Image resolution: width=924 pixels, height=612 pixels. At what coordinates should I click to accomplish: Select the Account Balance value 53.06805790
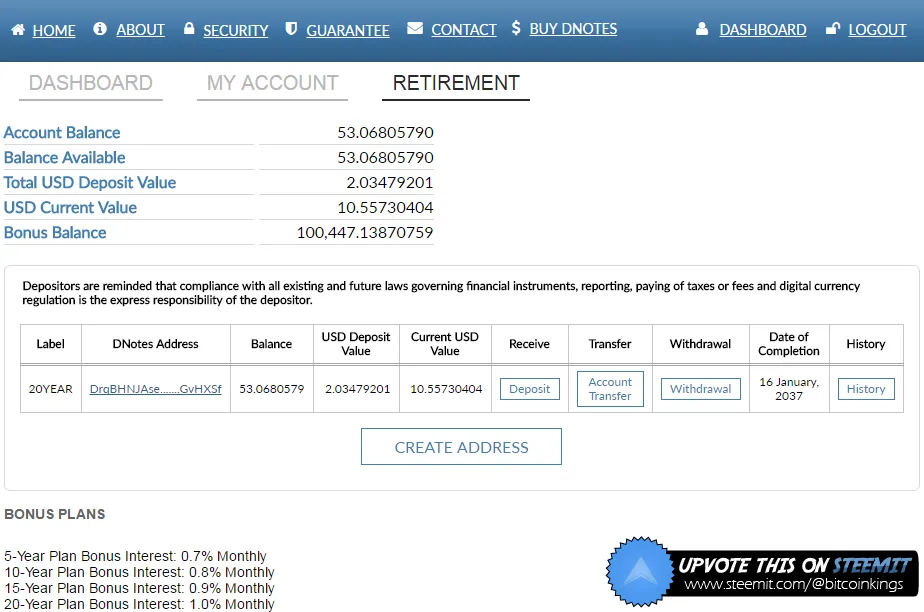[385, 133]
